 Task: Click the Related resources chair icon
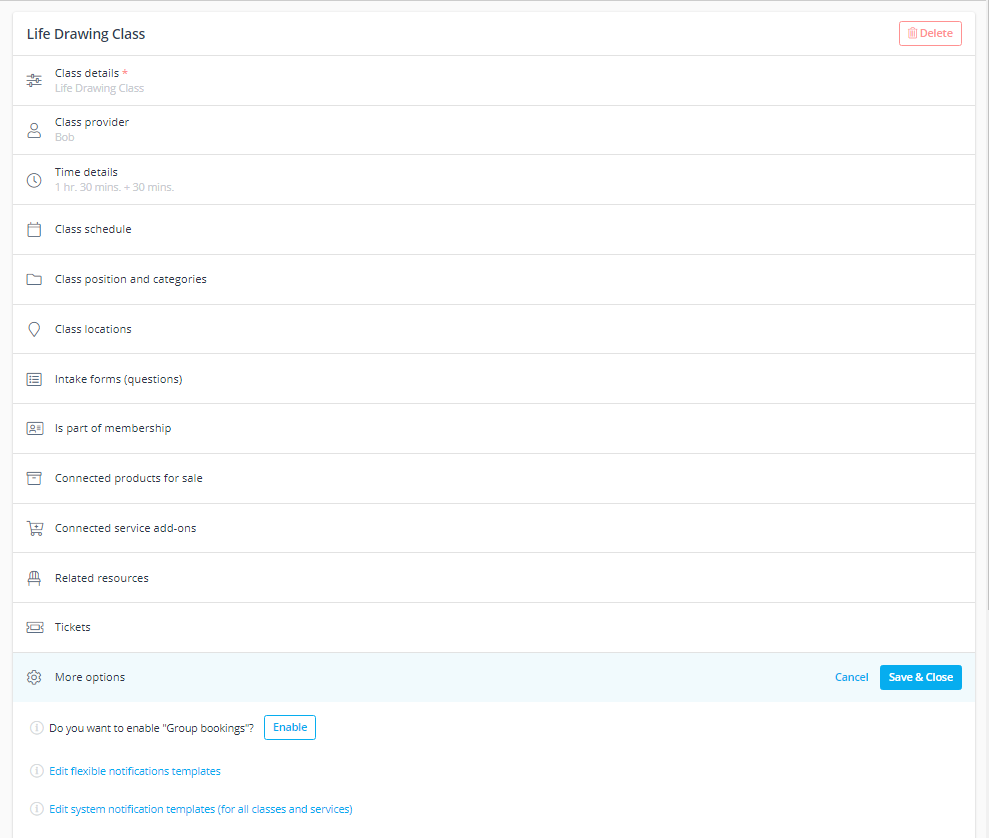click(x=34, y=578)
